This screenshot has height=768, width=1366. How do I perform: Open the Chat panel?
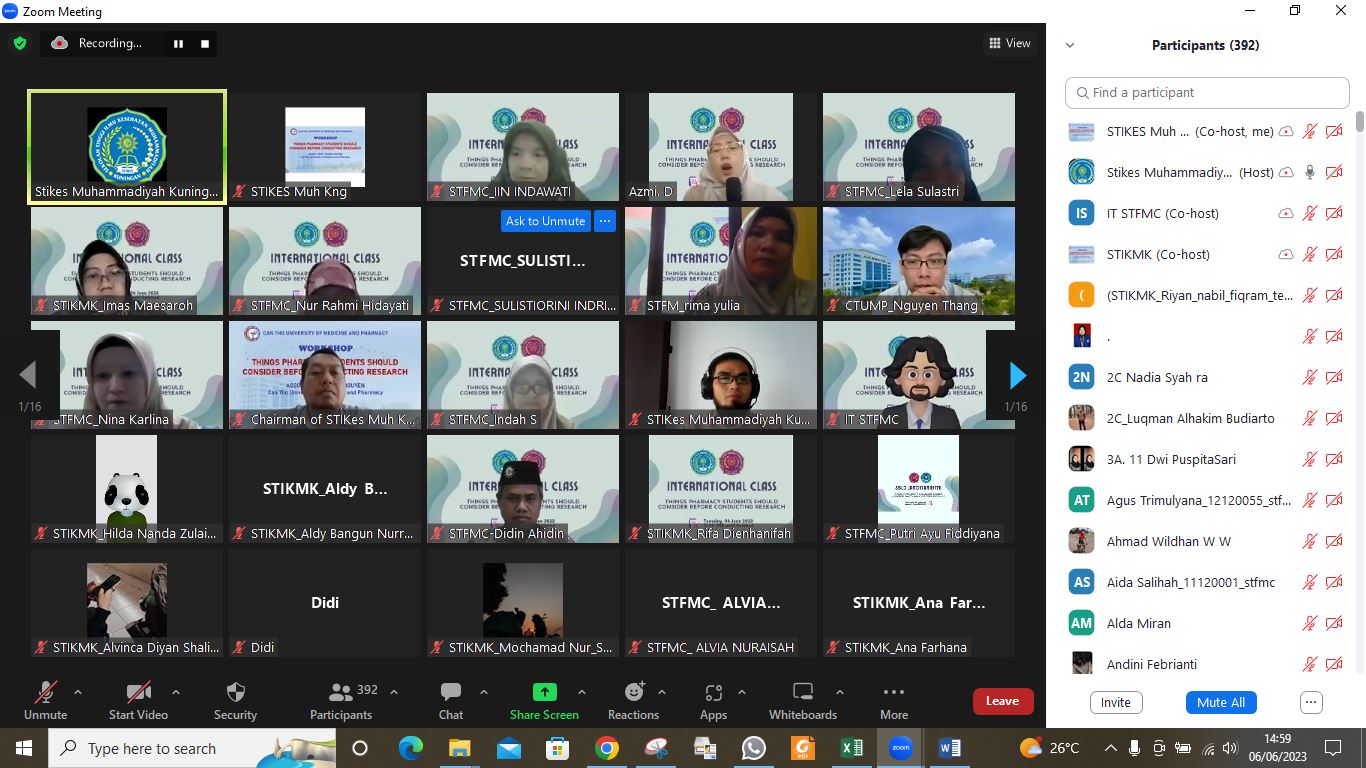pyautogui.click(x=450, y=701)
